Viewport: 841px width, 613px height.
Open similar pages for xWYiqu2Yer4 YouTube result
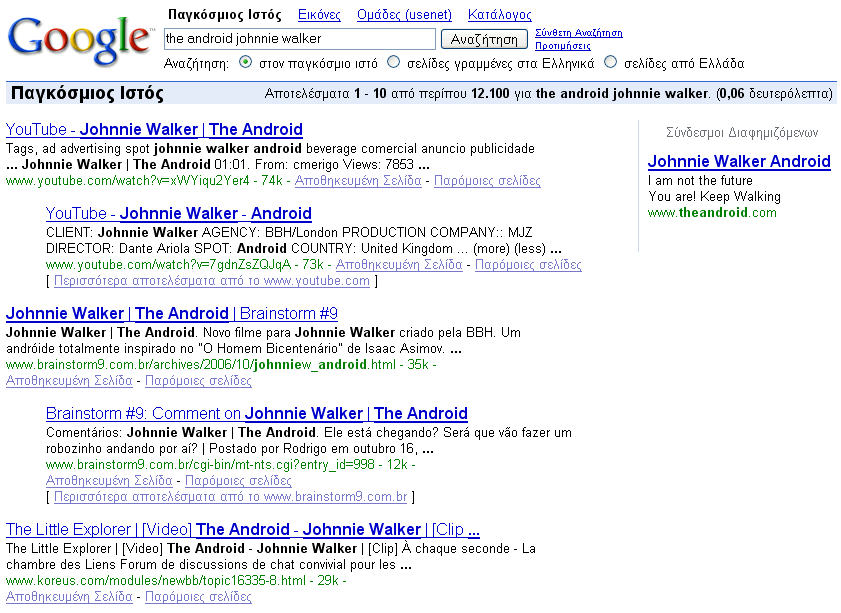[x=487, y=181]
